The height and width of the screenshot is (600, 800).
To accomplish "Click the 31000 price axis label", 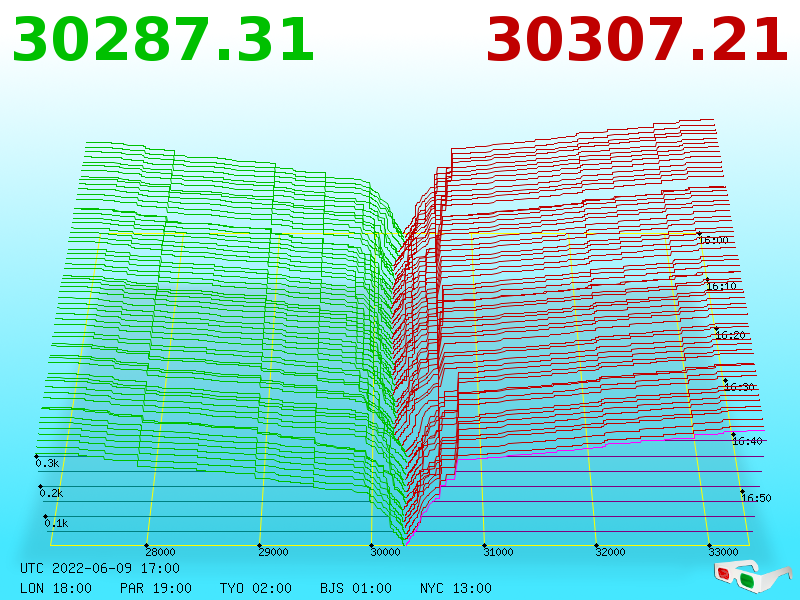I will 498,552.
